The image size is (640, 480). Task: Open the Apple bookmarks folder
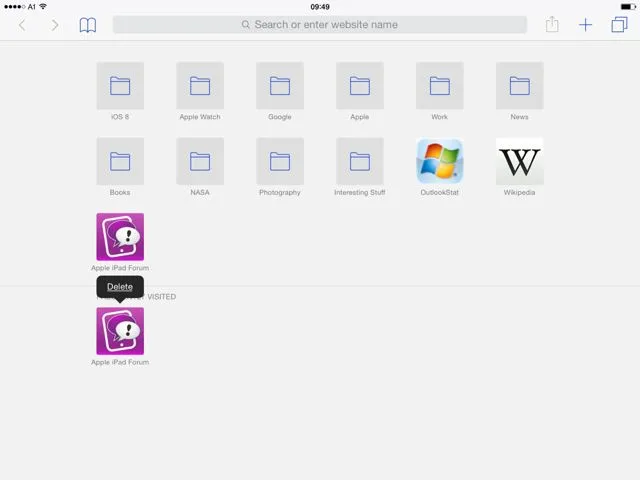[x=360, y=86]
